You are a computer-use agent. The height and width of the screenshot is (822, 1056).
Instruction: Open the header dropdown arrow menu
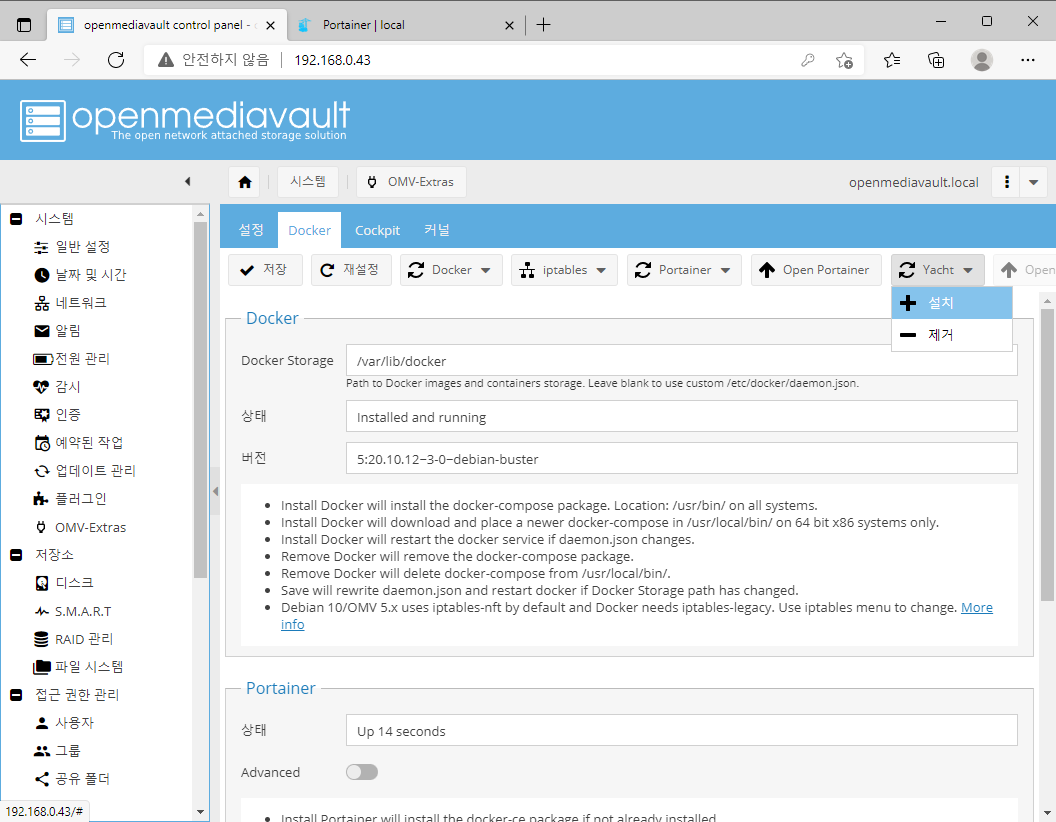click(1033, 182)
